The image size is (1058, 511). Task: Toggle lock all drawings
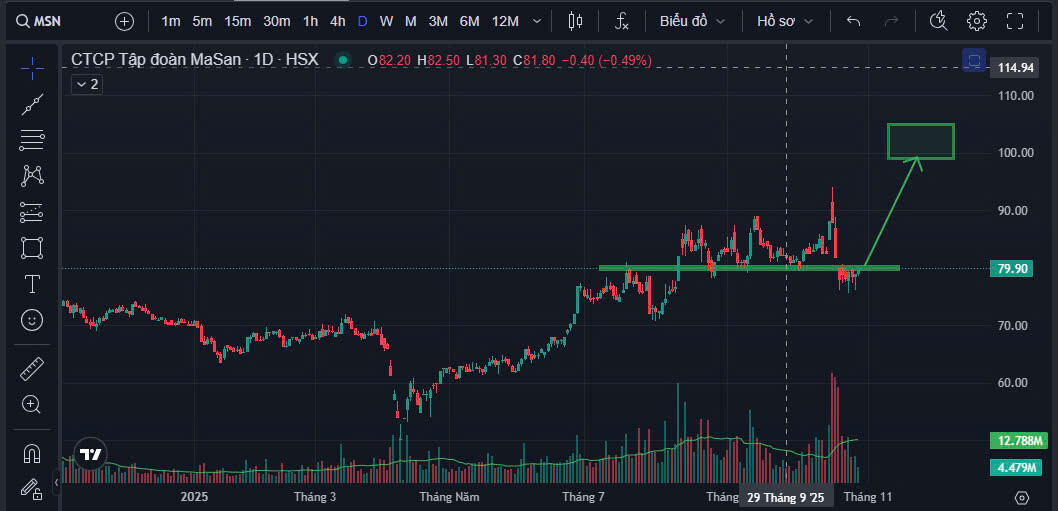pyautogui.click(x=32, y=489)
